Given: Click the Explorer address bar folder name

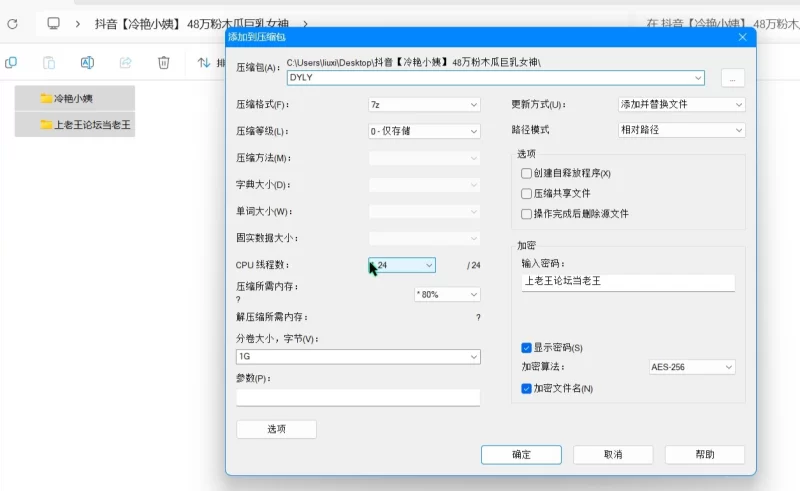Looking at the screenshot, I should 192,23.
